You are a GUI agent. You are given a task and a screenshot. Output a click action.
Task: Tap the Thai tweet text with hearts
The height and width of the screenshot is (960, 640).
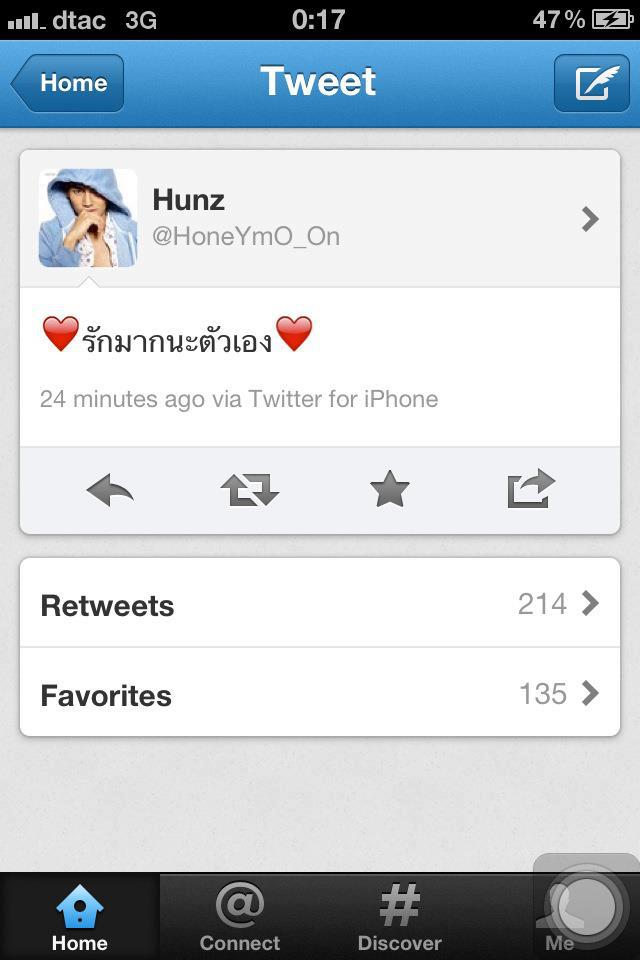(x=178, y=336)
